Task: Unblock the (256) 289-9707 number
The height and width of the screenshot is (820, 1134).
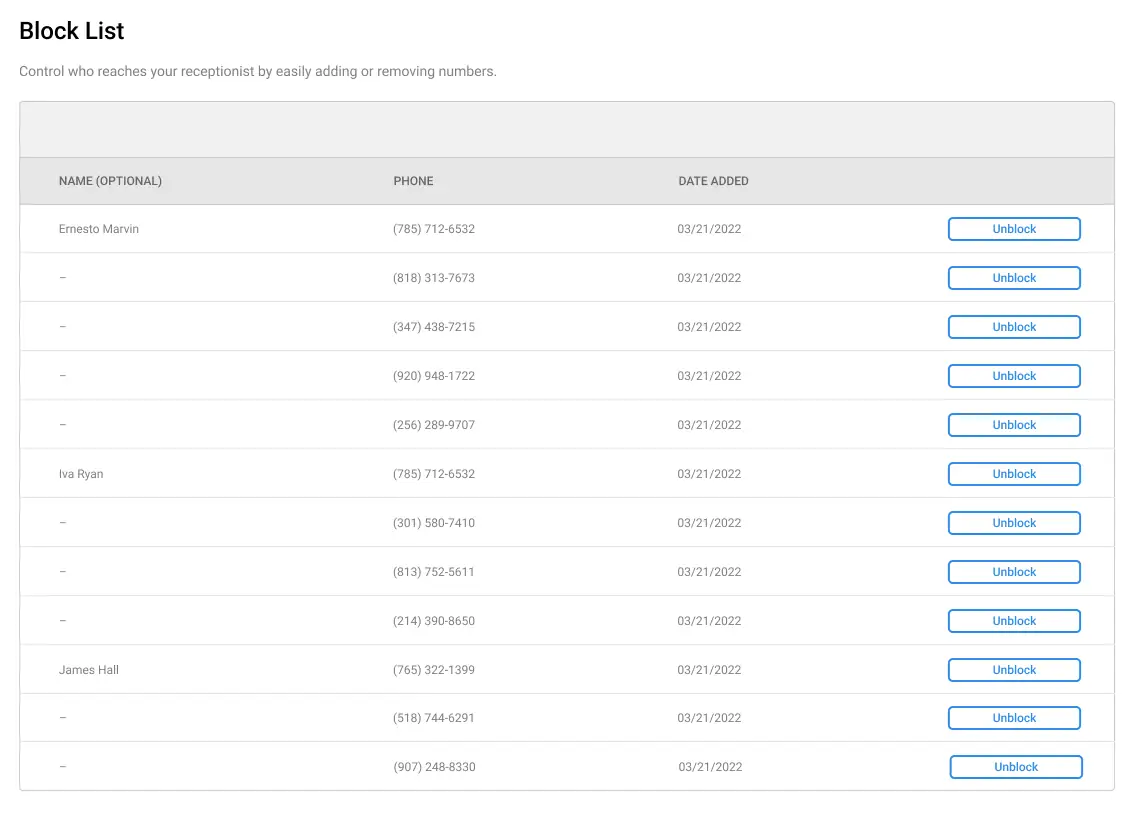Action: 1014,425
